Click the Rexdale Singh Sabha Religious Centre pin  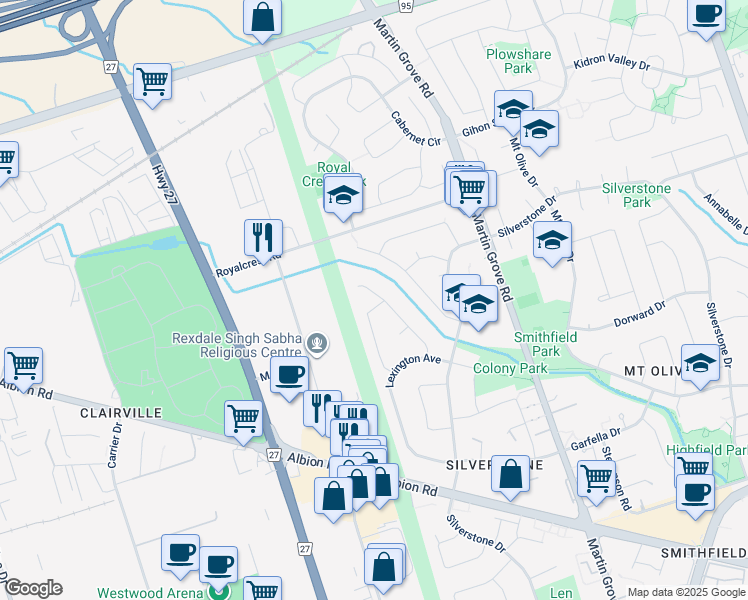tap(317, 343)
